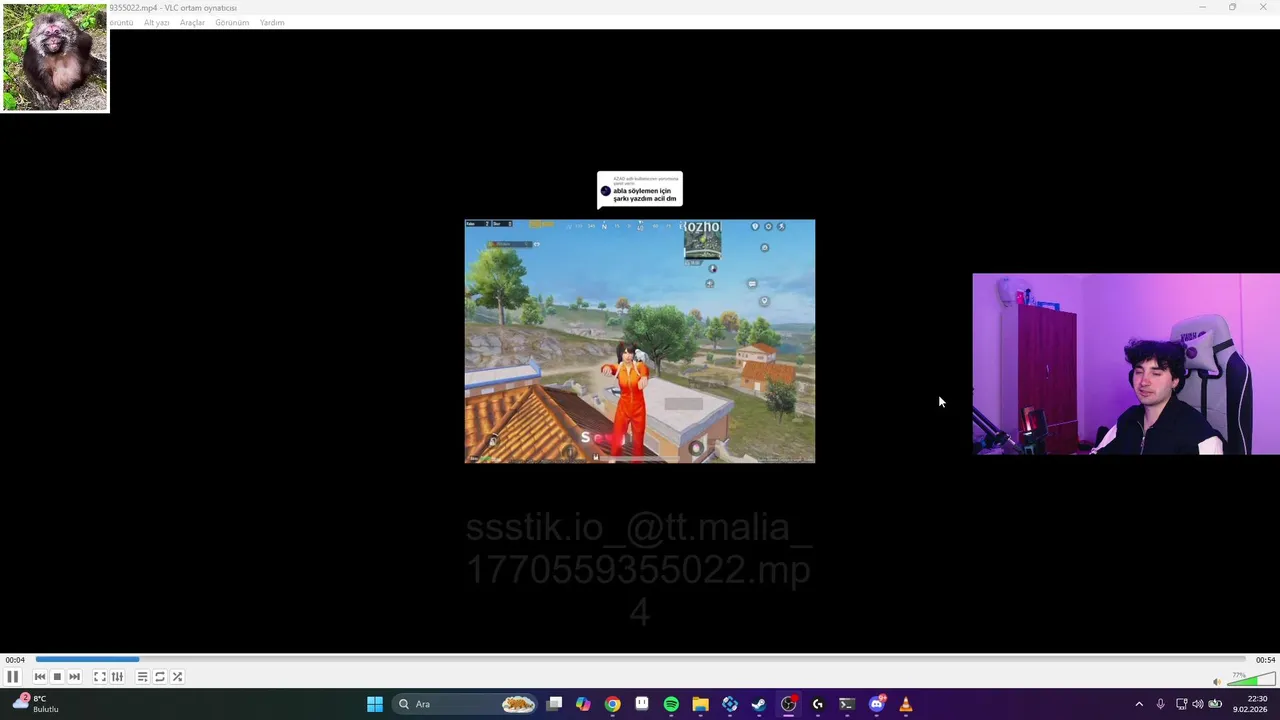This screenshot has height=720, width=1280.
Task: Launch Copilot from the taskbar
Action: tap(583, 704)
